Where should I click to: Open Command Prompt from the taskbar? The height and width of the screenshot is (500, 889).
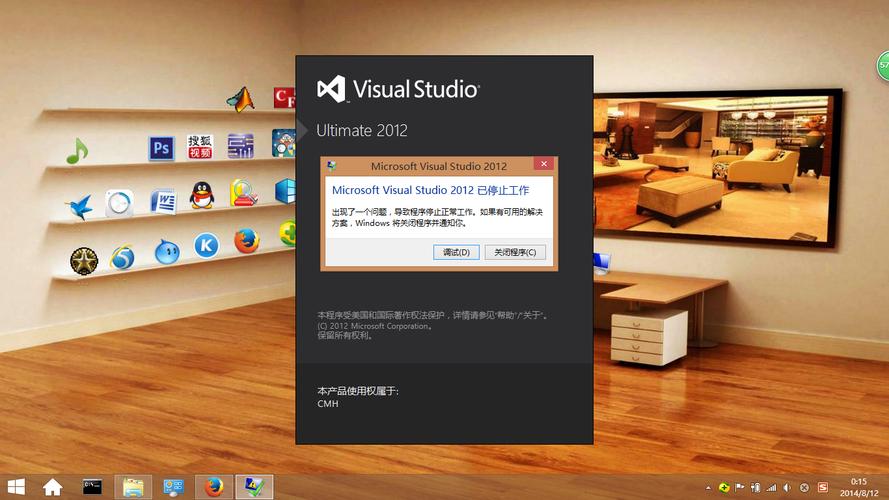click(92, 486)
